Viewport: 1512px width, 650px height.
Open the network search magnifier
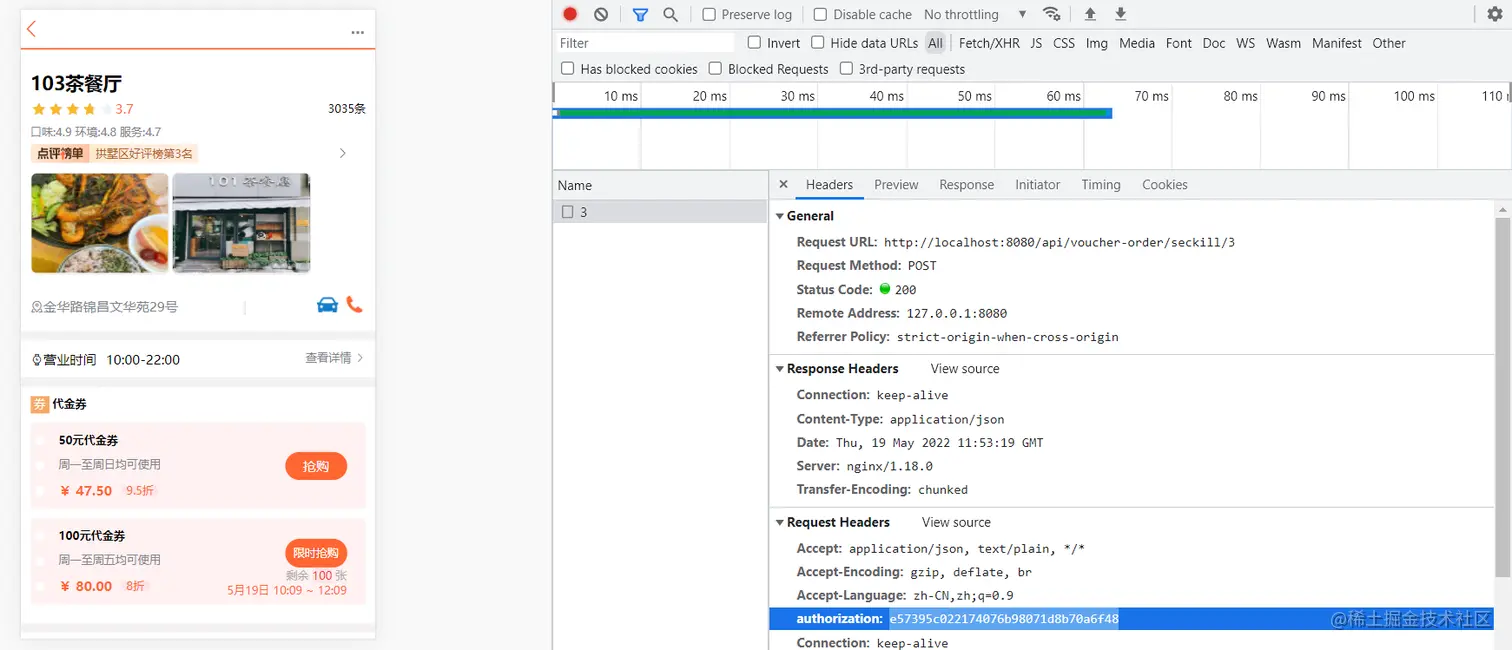coord(670,14)
